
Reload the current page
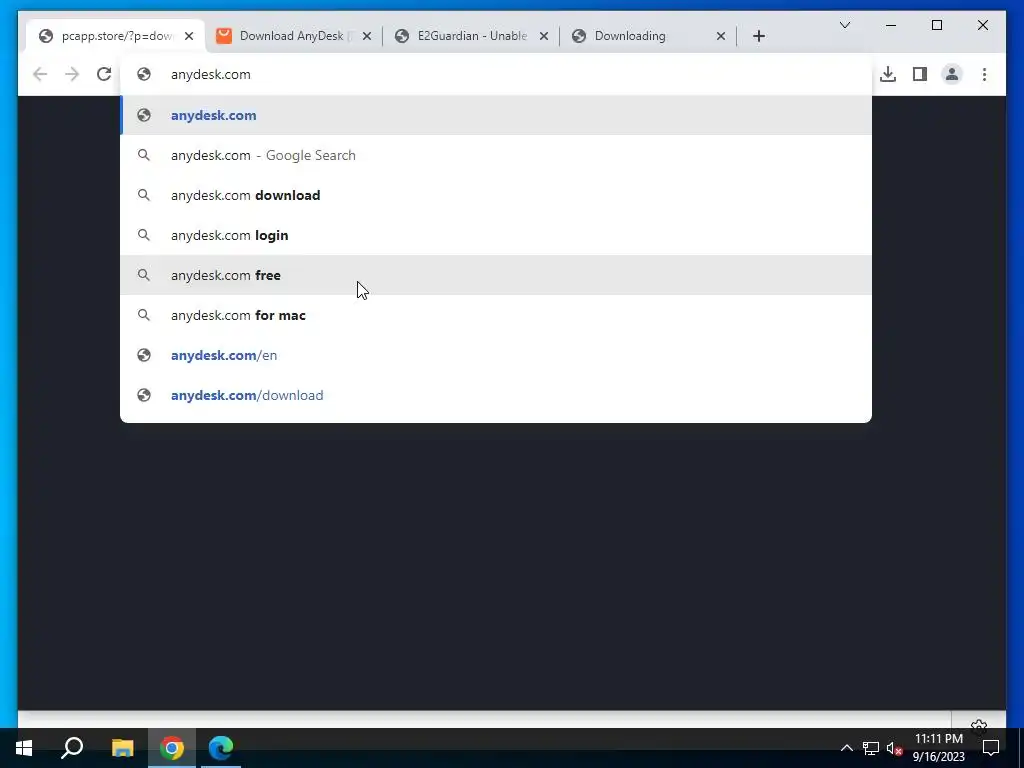click(x=104, y=74)
